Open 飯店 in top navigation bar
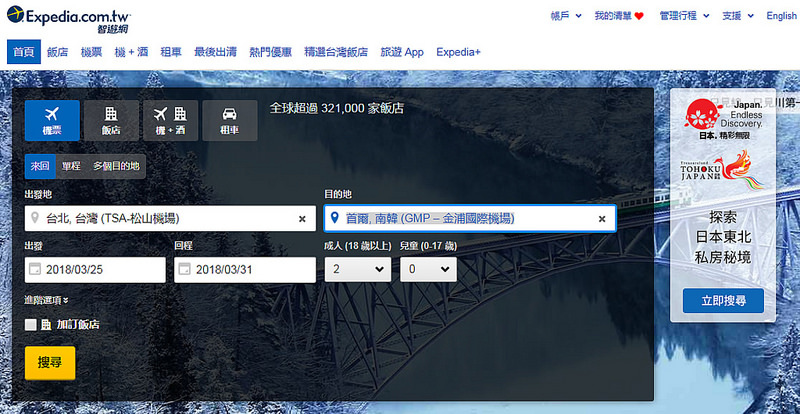 (58, 52)
